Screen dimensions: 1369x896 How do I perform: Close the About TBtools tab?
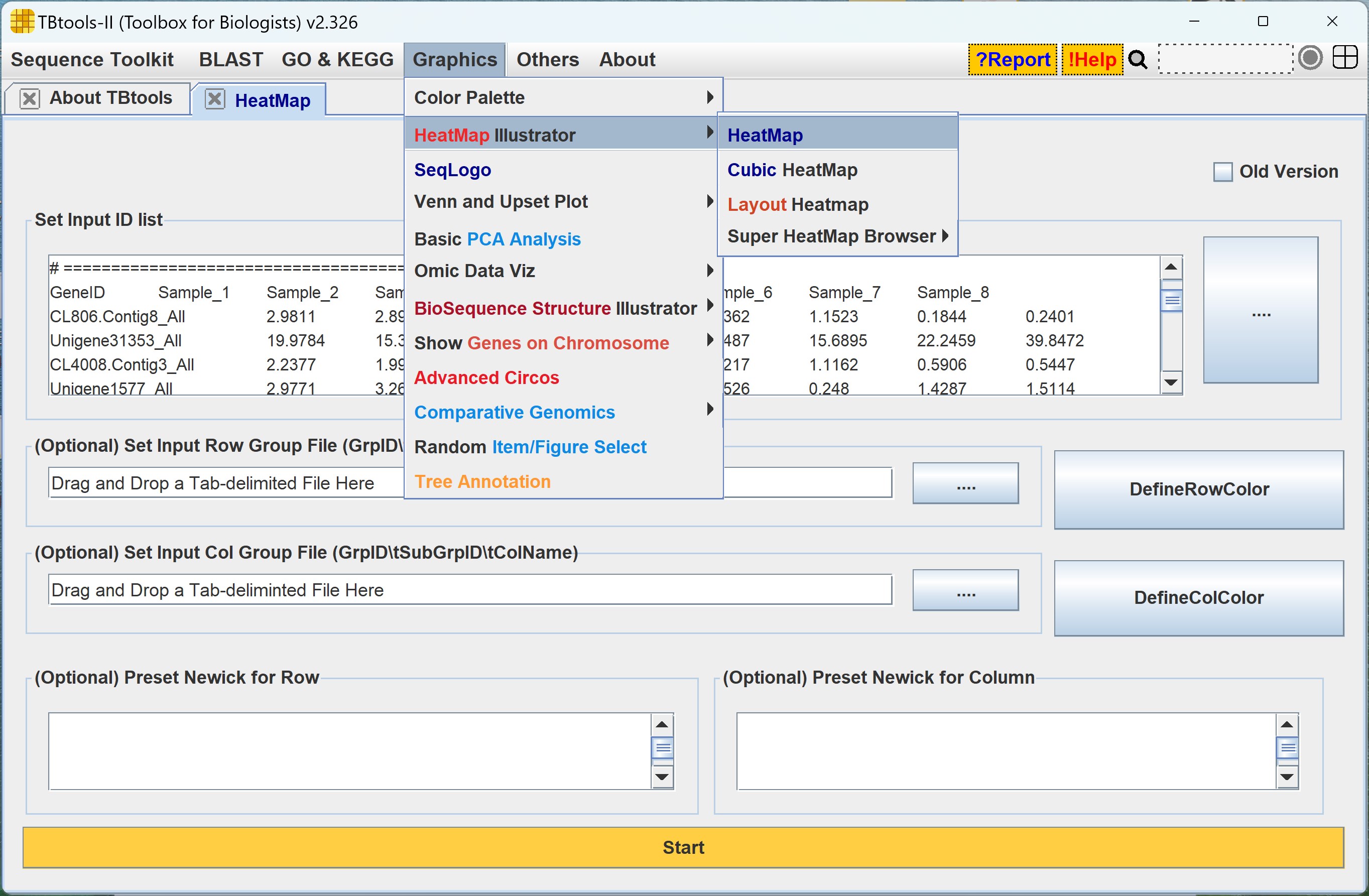(x=29, y=98)
